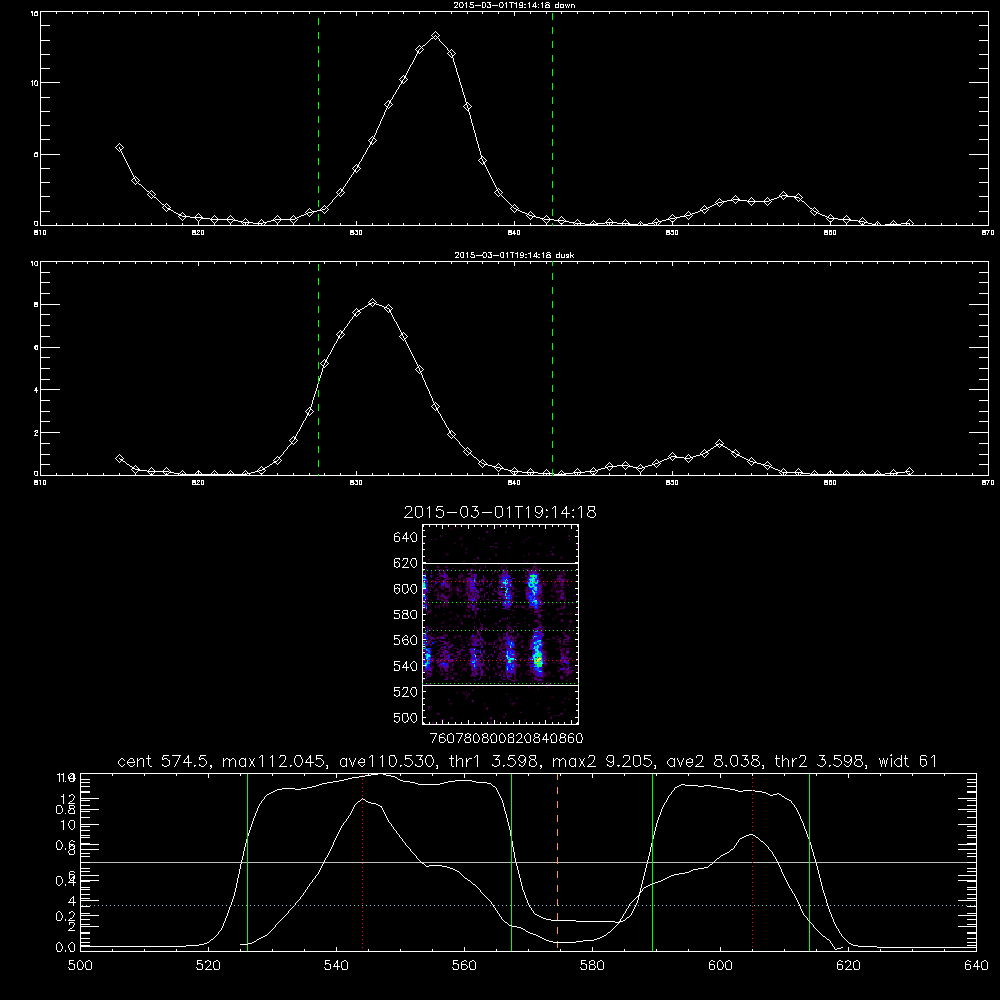Click the 'ave110.530' value in bottom title
The height and width of the screenshot is (1000, 1000).
click(x=392, y=761)
